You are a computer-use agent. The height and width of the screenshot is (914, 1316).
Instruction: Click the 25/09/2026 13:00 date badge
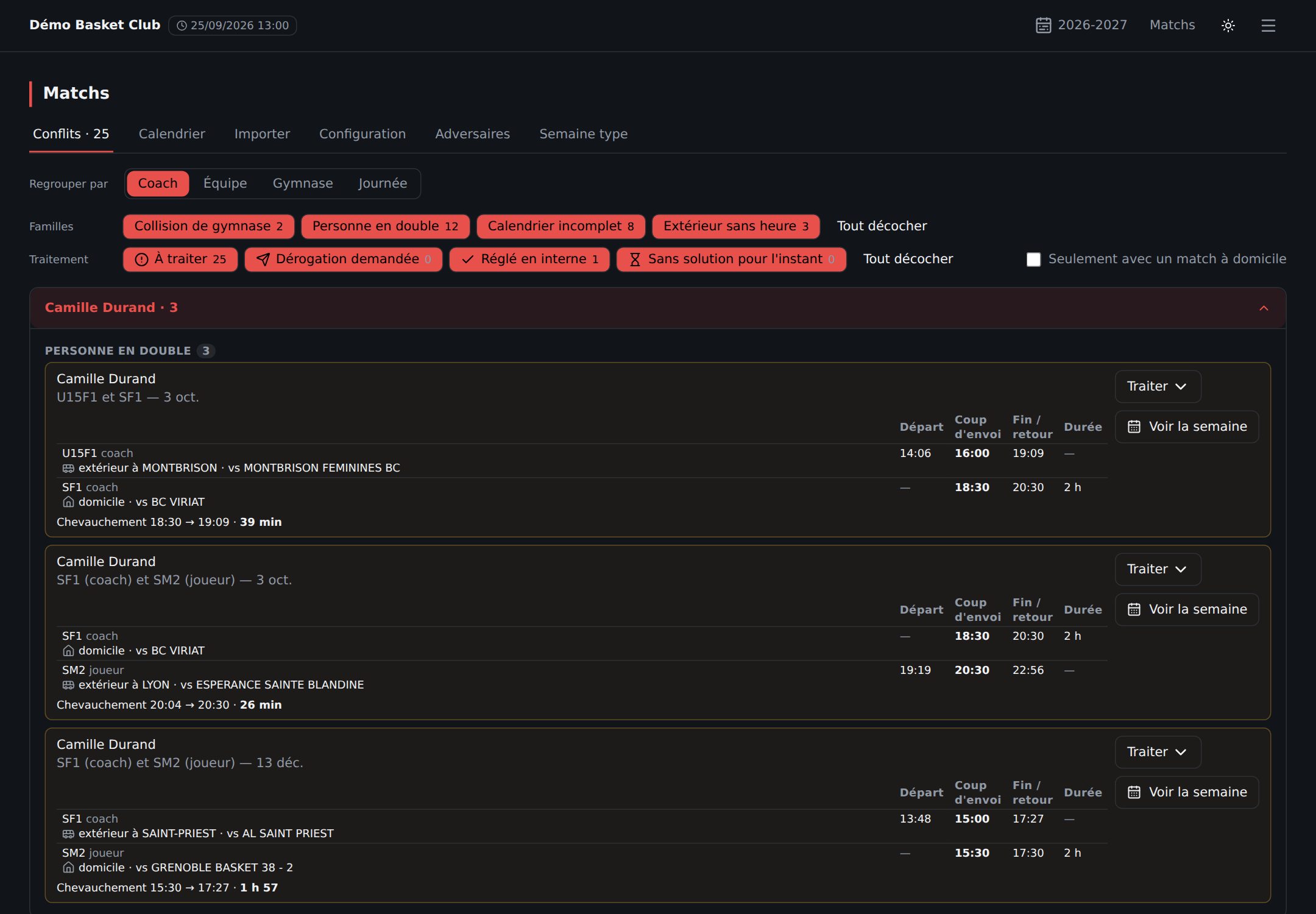233,26
